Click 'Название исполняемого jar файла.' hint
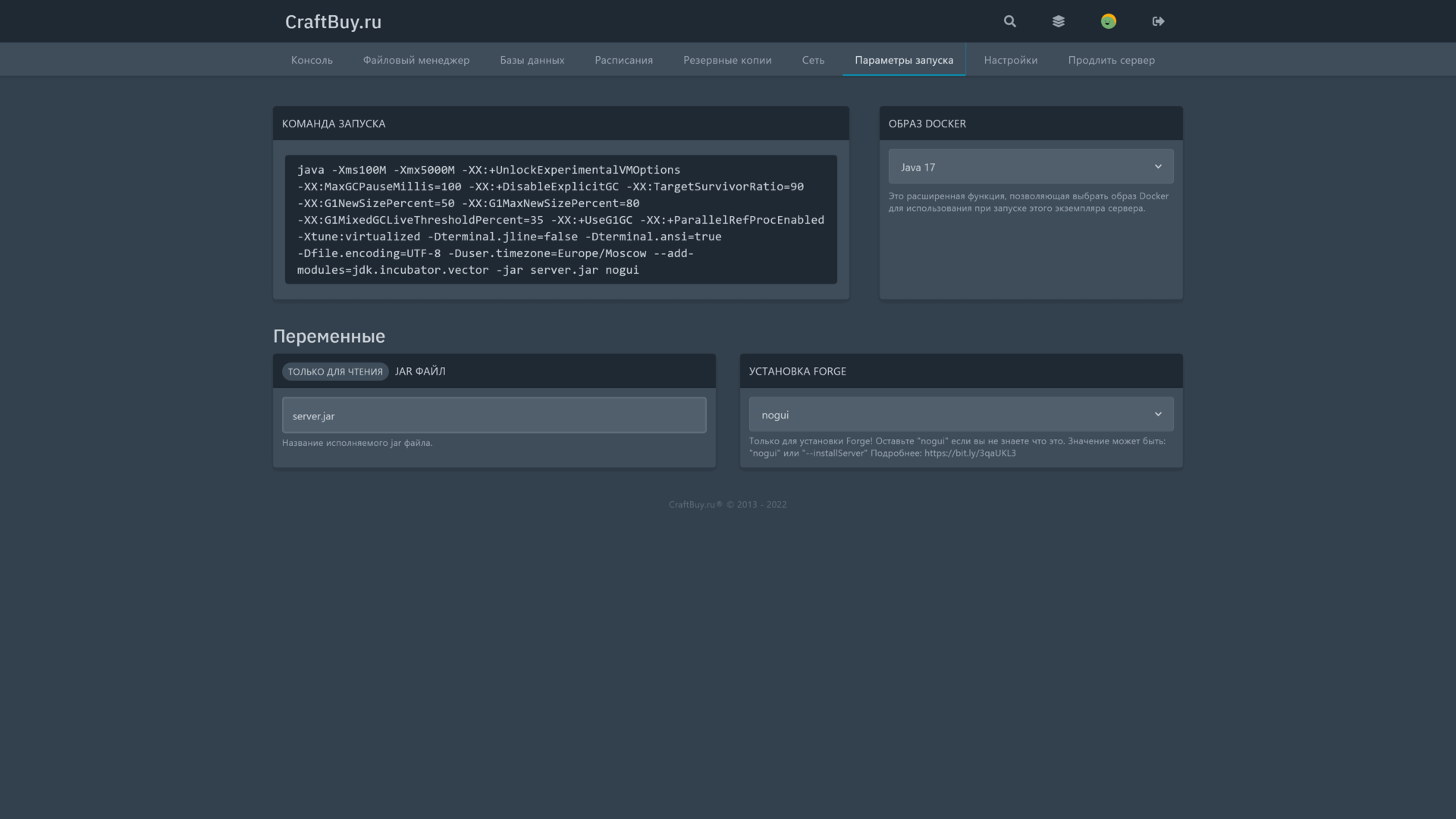 (357, 443)
